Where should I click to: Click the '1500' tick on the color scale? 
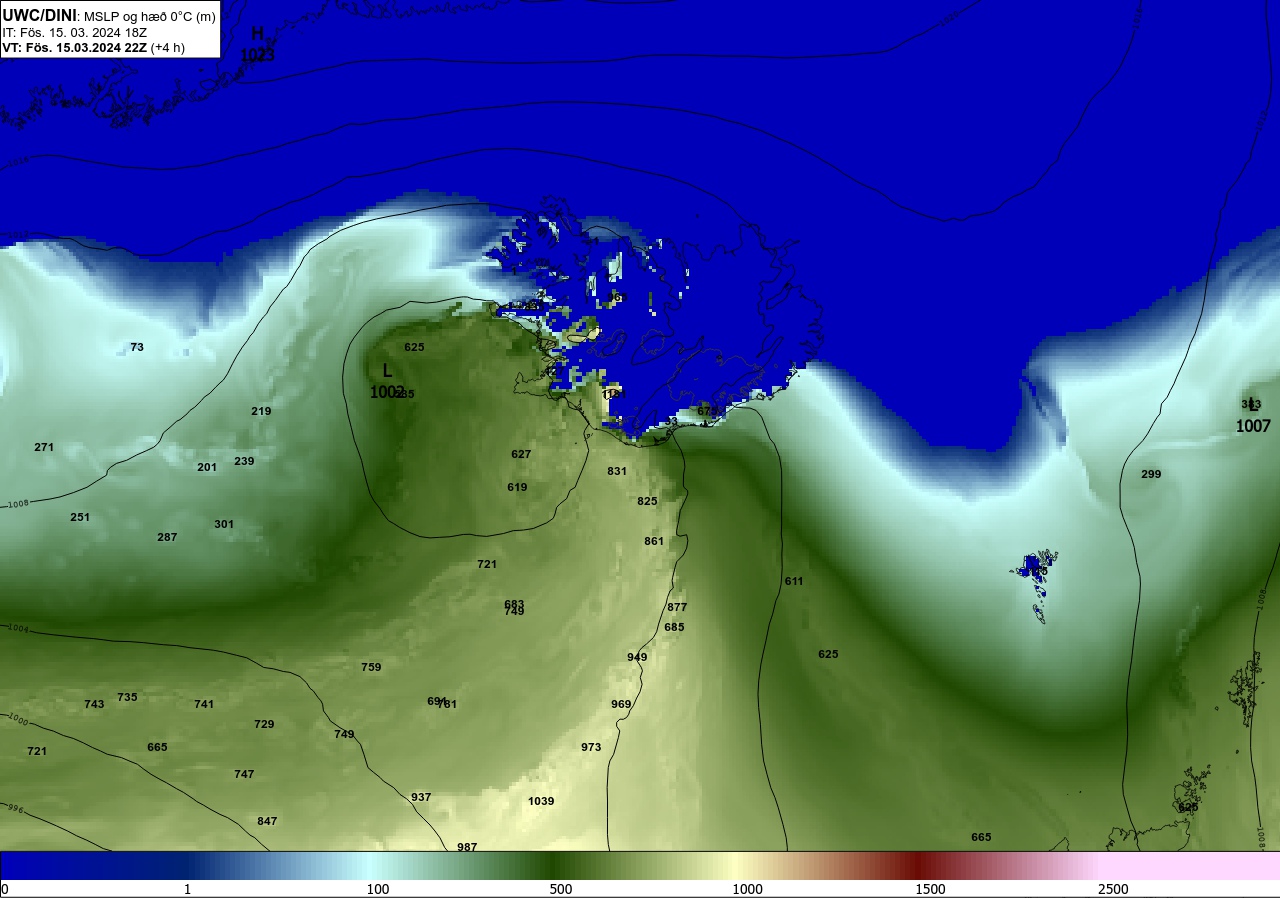(x=930, y=889)
